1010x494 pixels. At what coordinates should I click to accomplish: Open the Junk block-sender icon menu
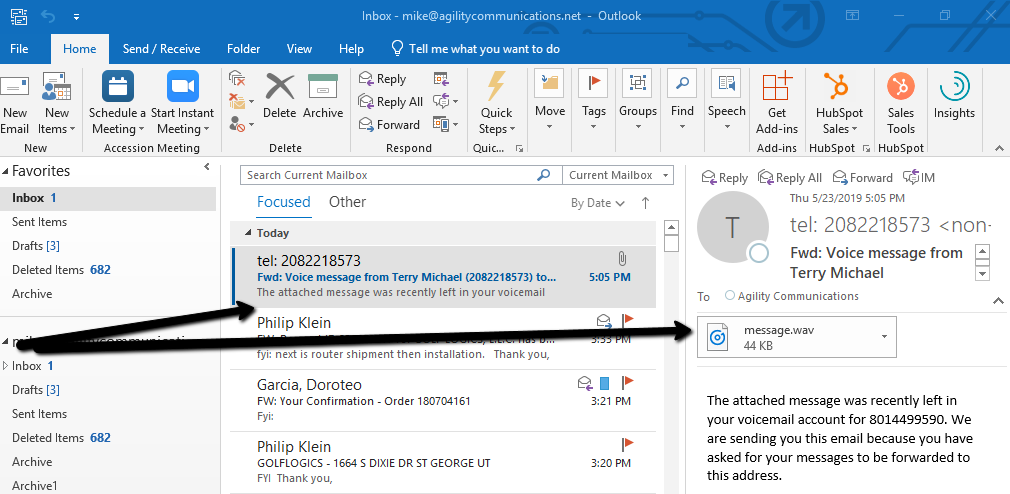pos(242,124)
